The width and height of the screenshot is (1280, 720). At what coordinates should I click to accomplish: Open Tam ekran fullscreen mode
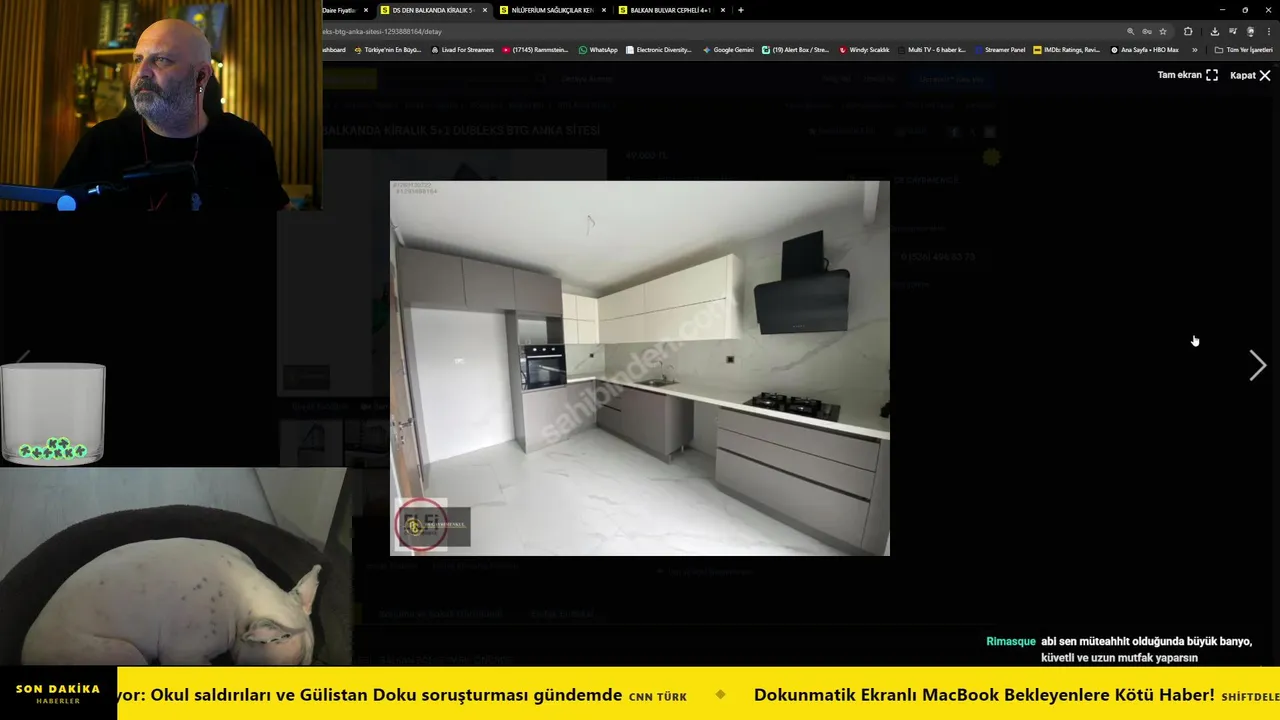(1187, 75)
